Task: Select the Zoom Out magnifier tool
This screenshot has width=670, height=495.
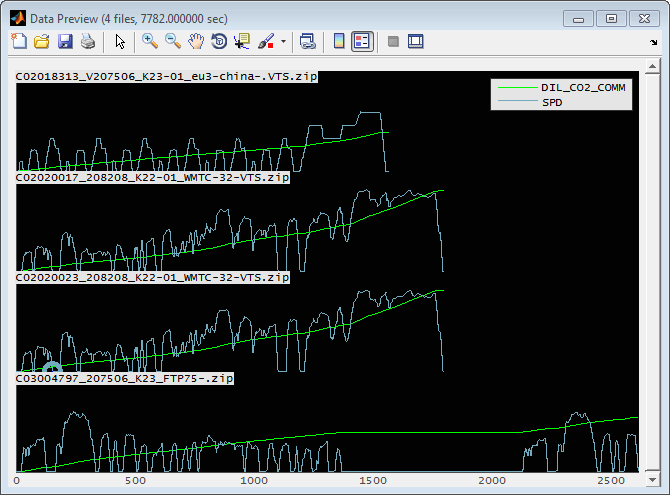Action: (x=173, y=41)
